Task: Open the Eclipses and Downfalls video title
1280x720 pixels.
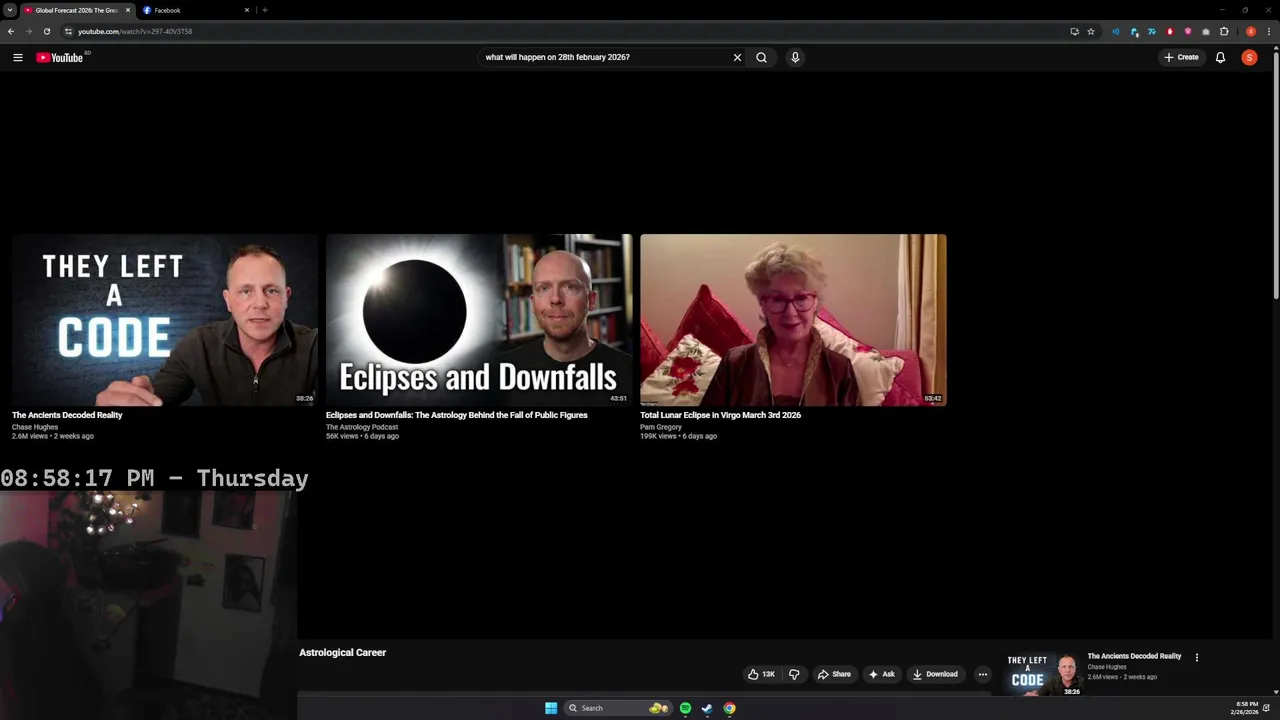Action: [x=456, y=415]
